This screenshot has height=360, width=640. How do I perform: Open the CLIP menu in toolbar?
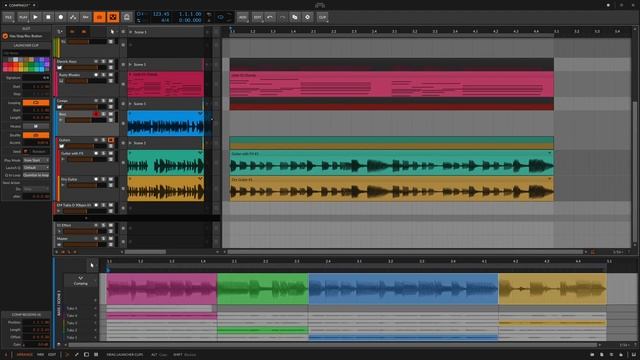322,17
